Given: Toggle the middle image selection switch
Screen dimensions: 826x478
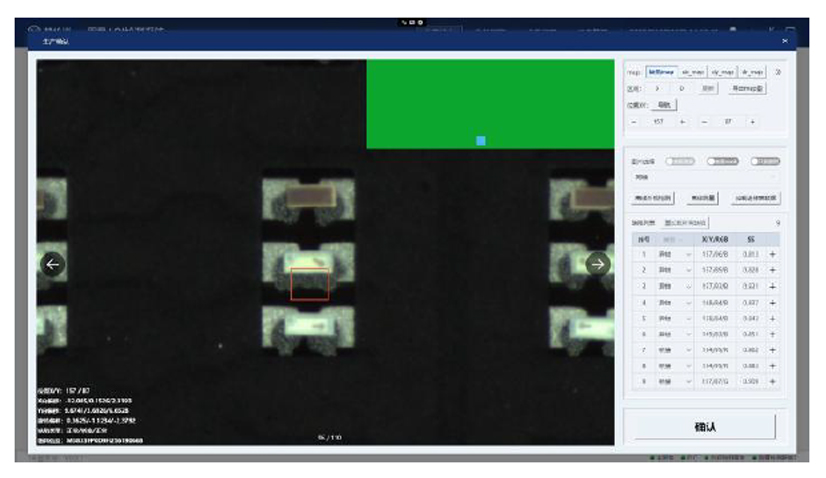Looking at the screenshot, I should click(x=722, y=161).
